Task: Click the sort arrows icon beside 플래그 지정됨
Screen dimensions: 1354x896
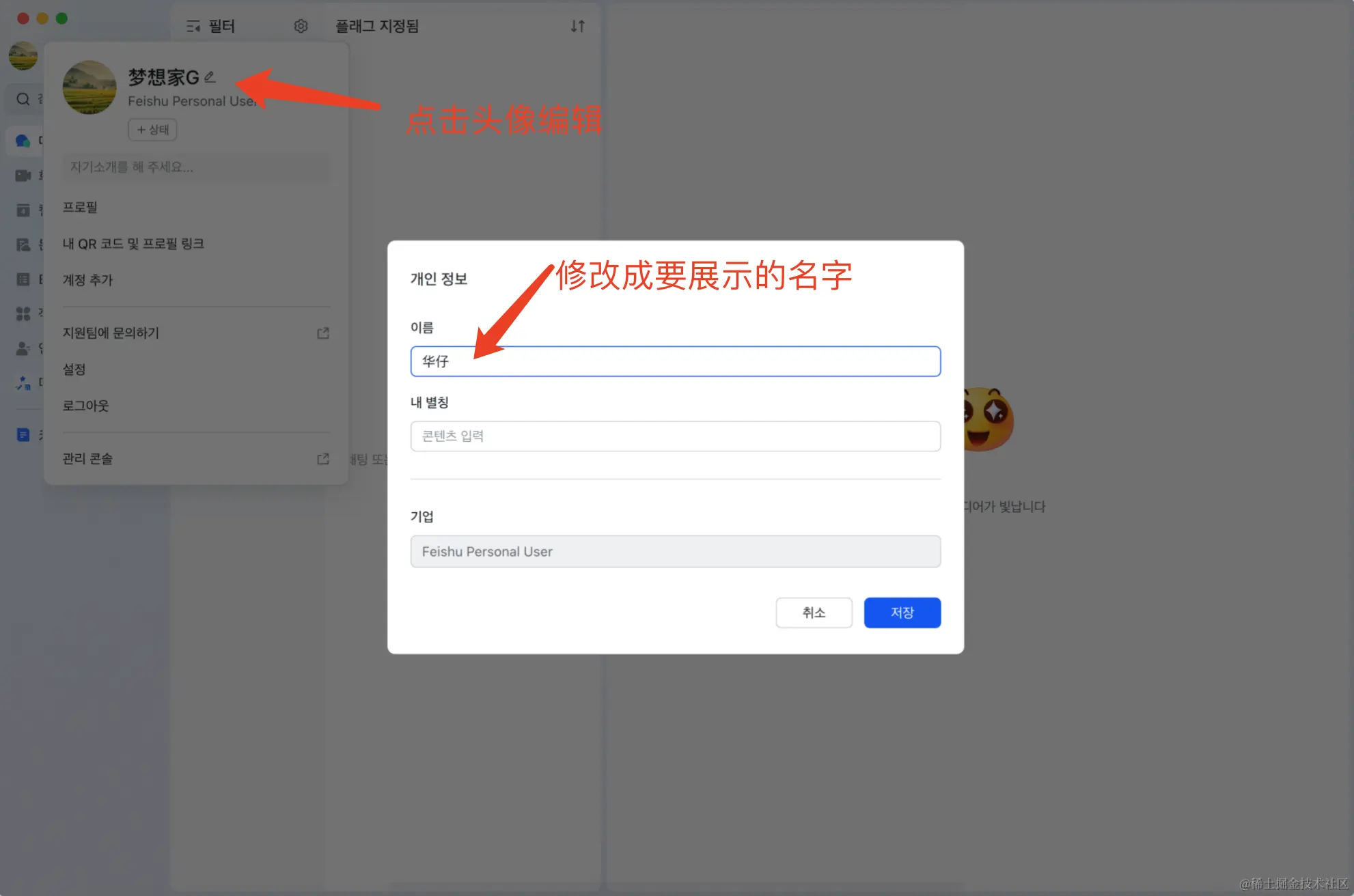Action: 578,26
